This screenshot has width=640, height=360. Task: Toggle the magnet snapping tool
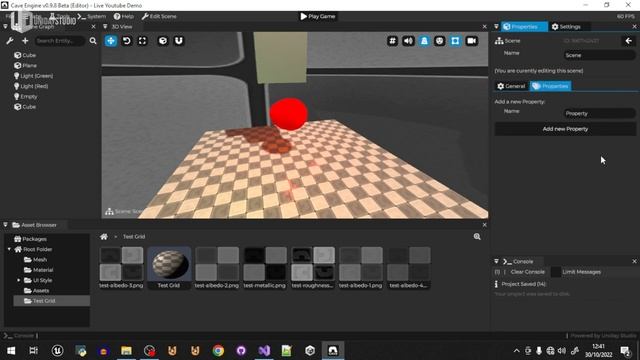179,41
